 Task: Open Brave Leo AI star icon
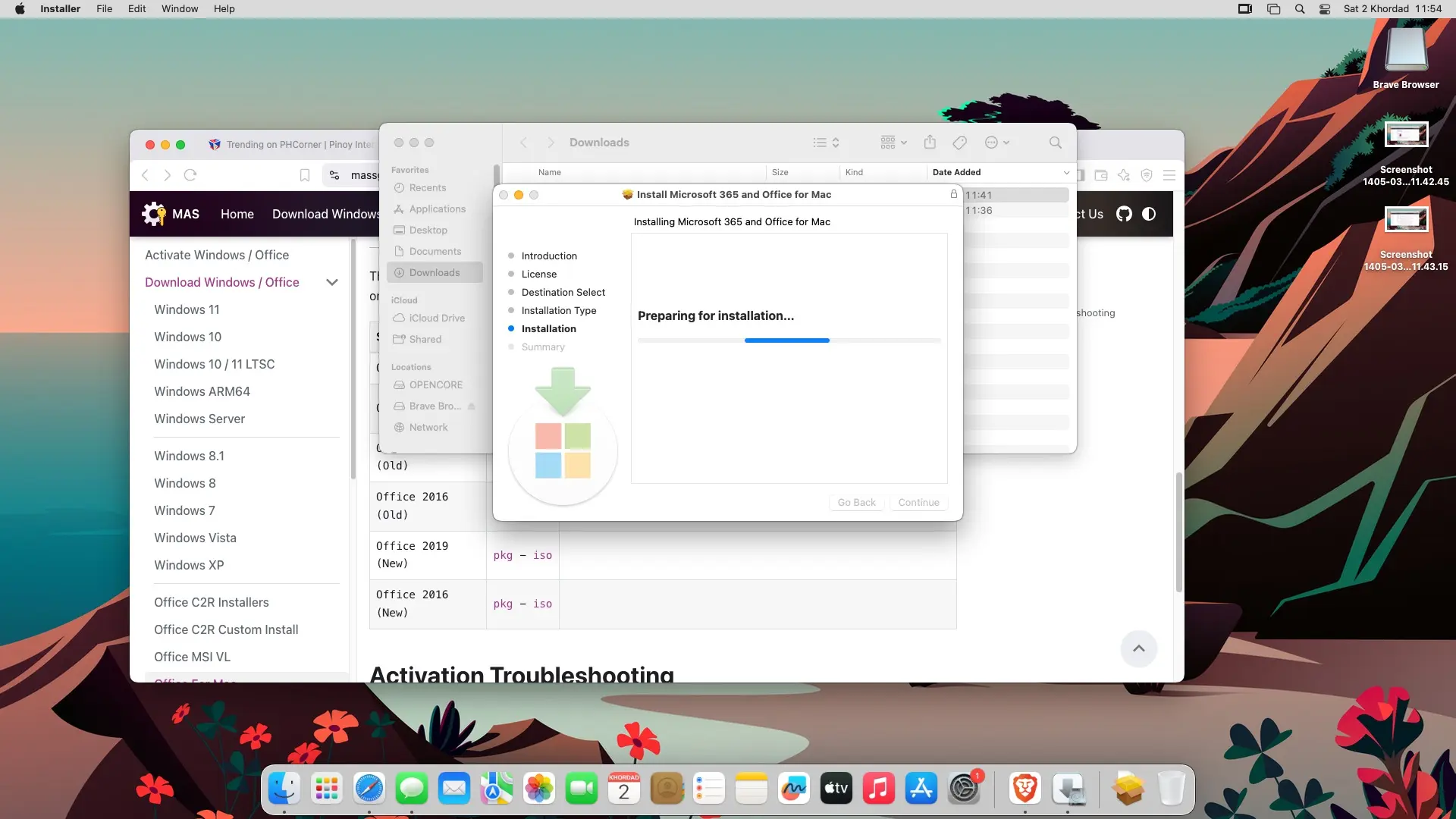tap(1124, 175)
